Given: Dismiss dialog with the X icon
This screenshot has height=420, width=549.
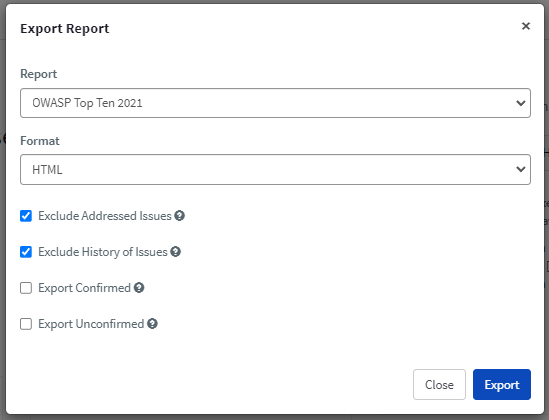Looking at the screenshot, I should coord(526,26).
